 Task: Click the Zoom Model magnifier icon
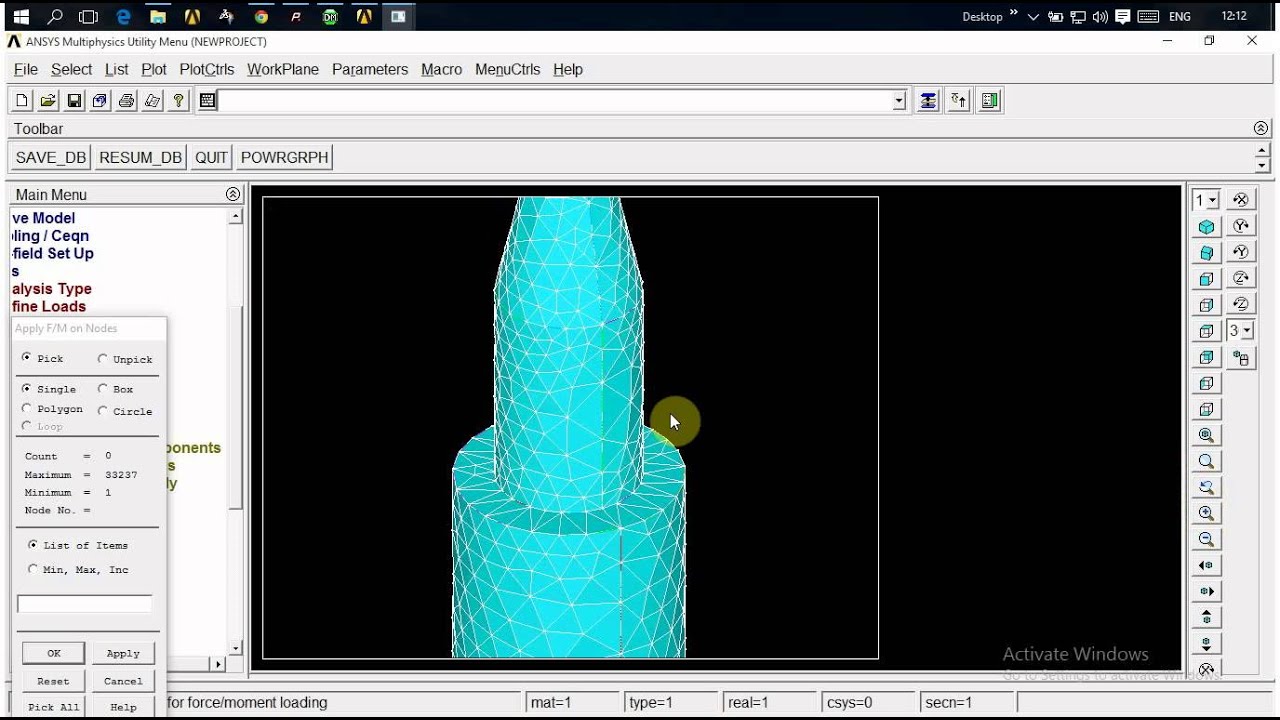pyautogui.click(x=1207, y=461)
